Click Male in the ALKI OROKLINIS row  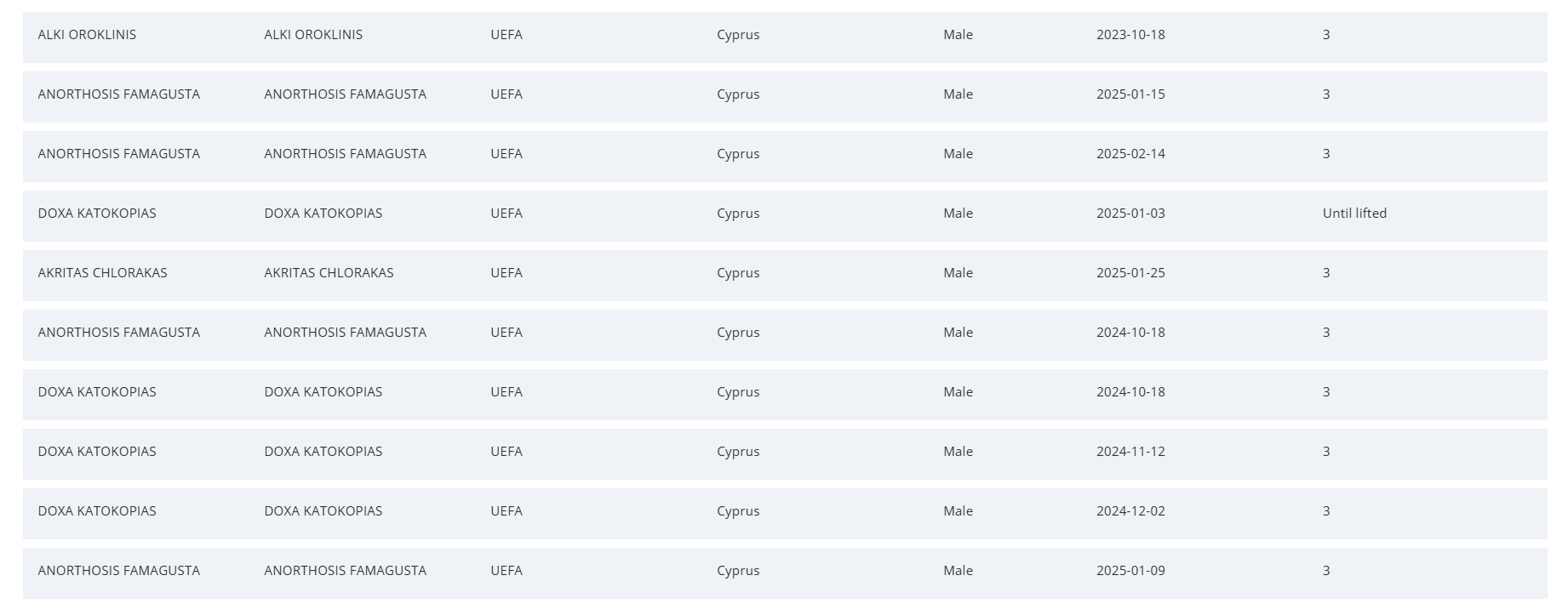(958, 35)
